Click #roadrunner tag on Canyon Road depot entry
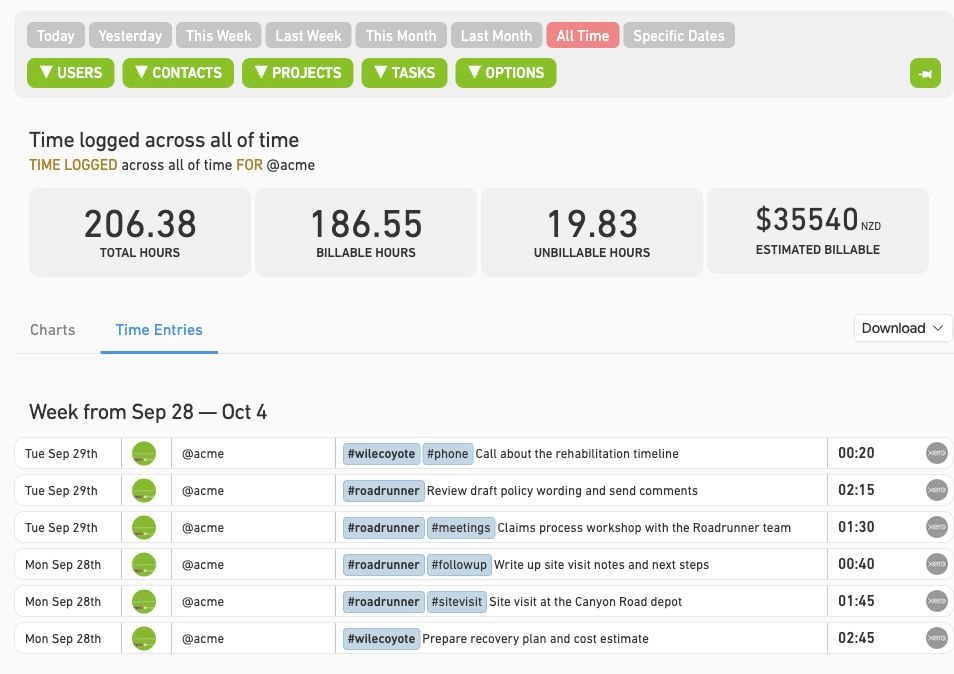 click(x=383, y=602)
